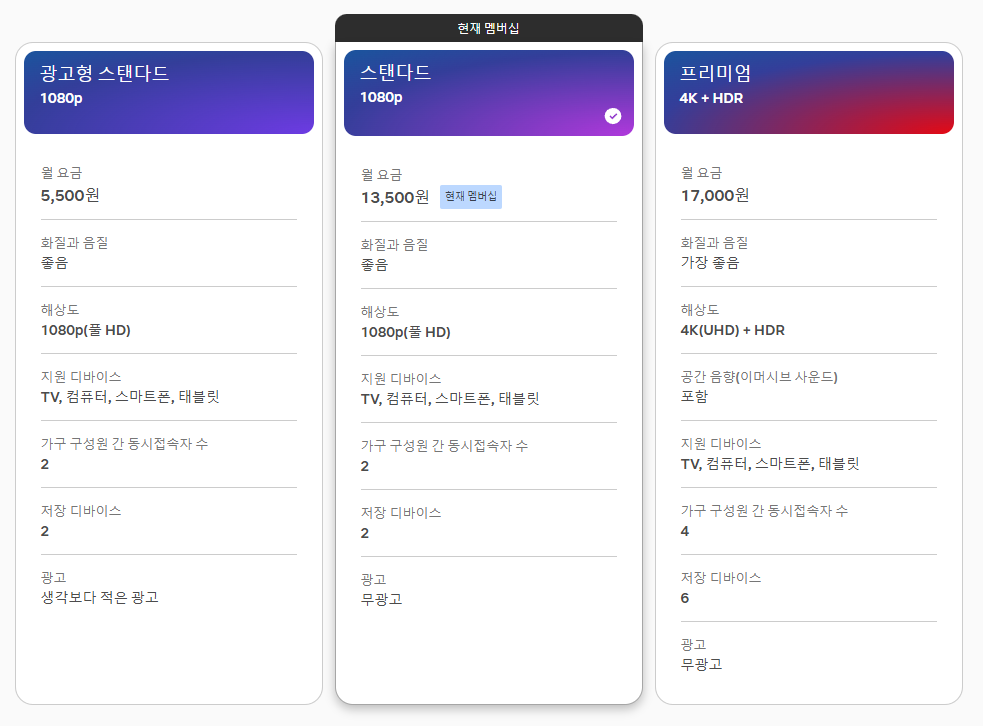The width and height of the screenshot is (983, 726).
Task: Click the black 현재 멤버십 banner tab
Action: click(489, 28)
